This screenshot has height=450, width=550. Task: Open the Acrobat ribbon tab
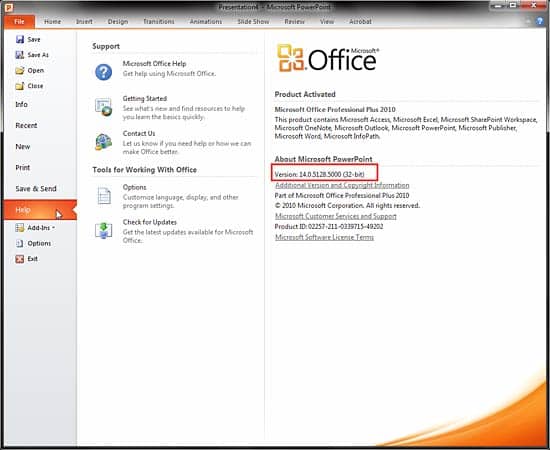coord(360,21)
